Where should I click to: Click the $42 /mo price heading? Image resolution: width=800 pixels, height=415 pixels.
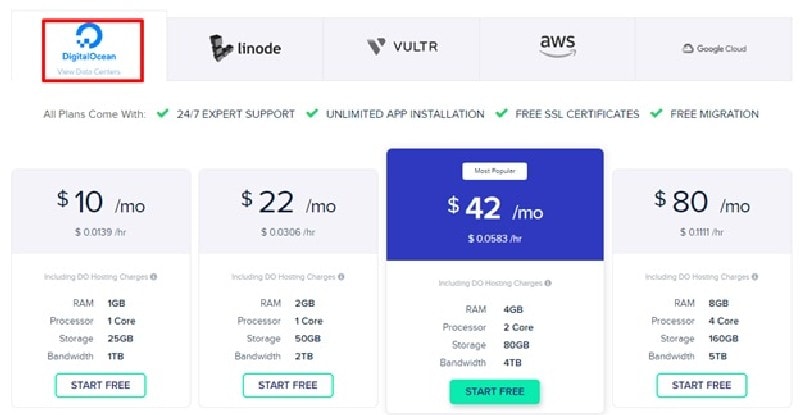pos(495,209)
